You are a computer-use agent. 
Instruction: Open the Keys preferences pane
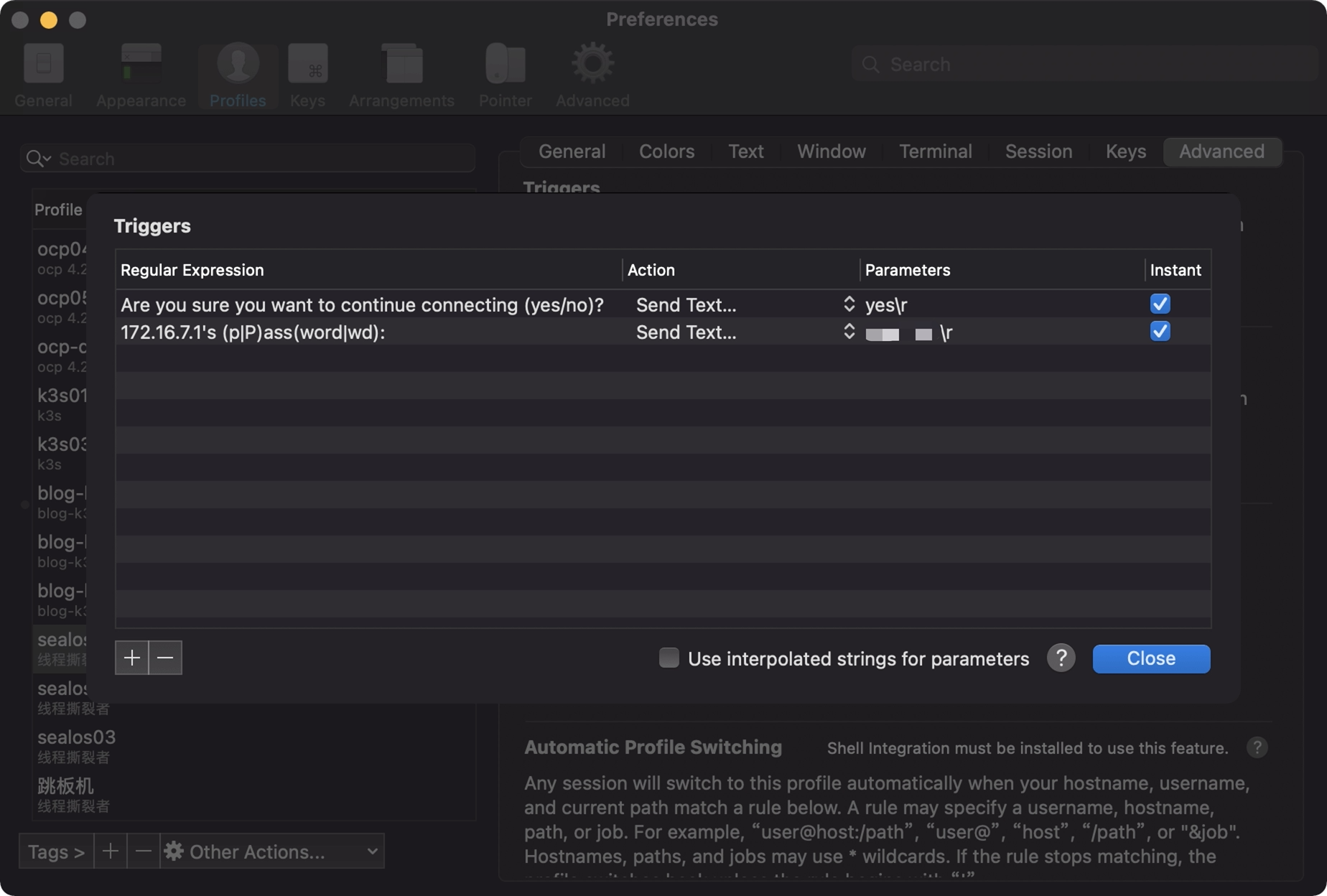coord(307,75)
